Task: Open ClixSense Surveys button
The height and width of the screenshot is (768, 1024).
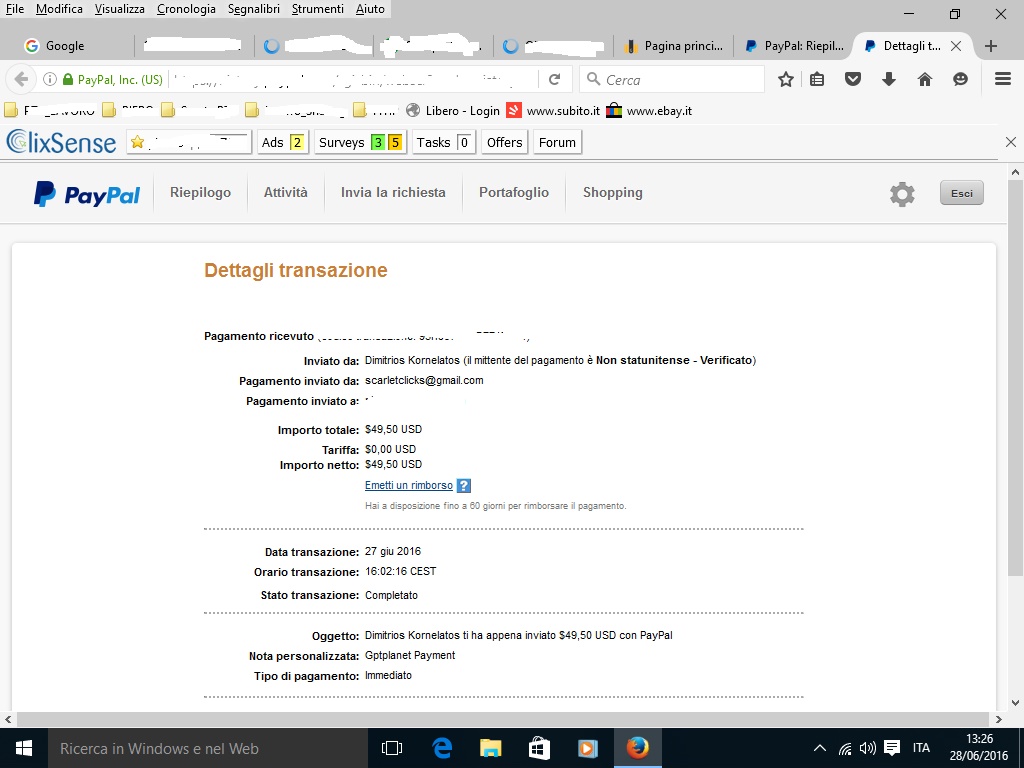Action: coord(360,142)
